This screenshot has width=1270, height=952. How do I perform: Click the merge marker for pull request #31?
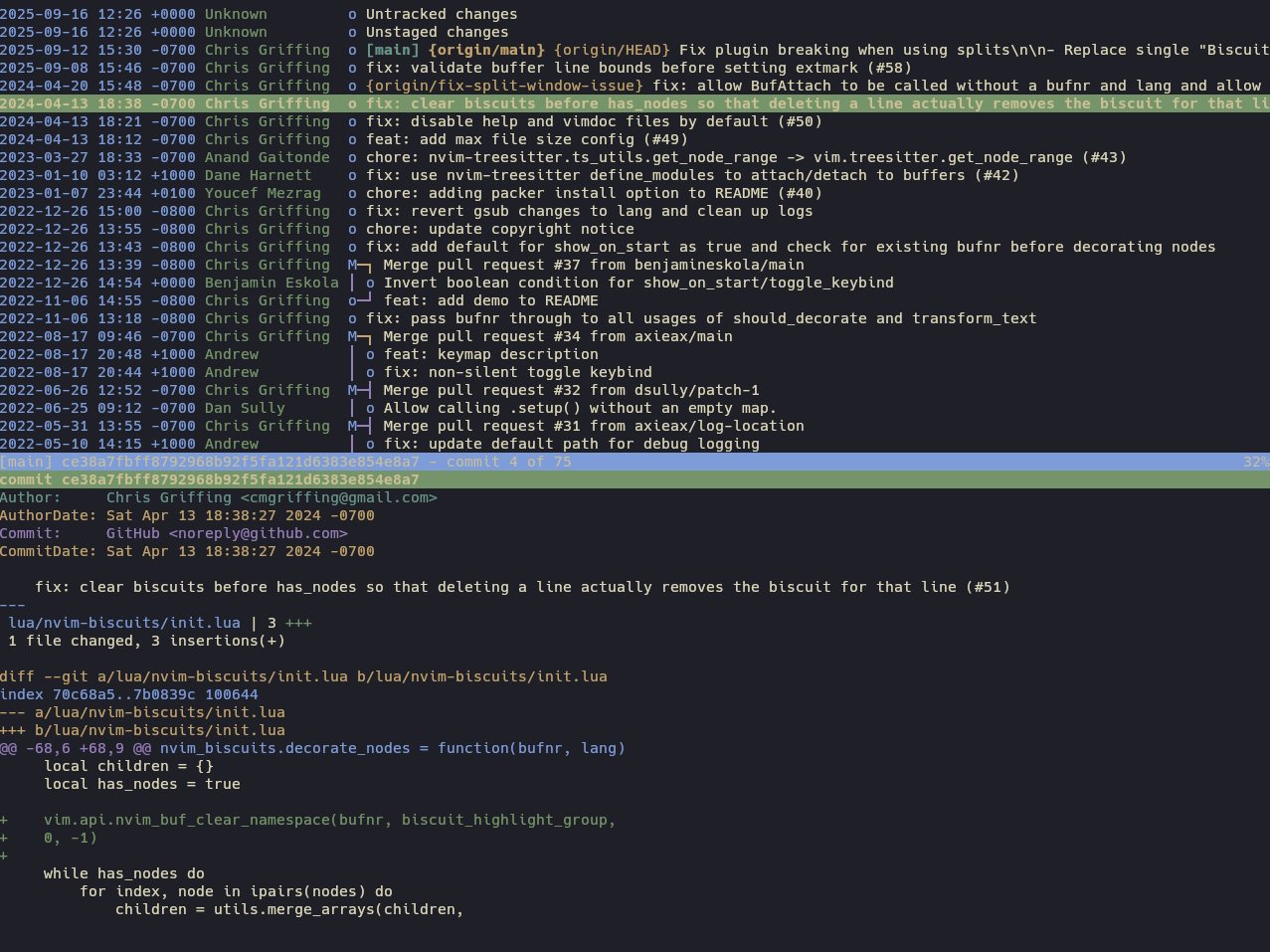353,427
